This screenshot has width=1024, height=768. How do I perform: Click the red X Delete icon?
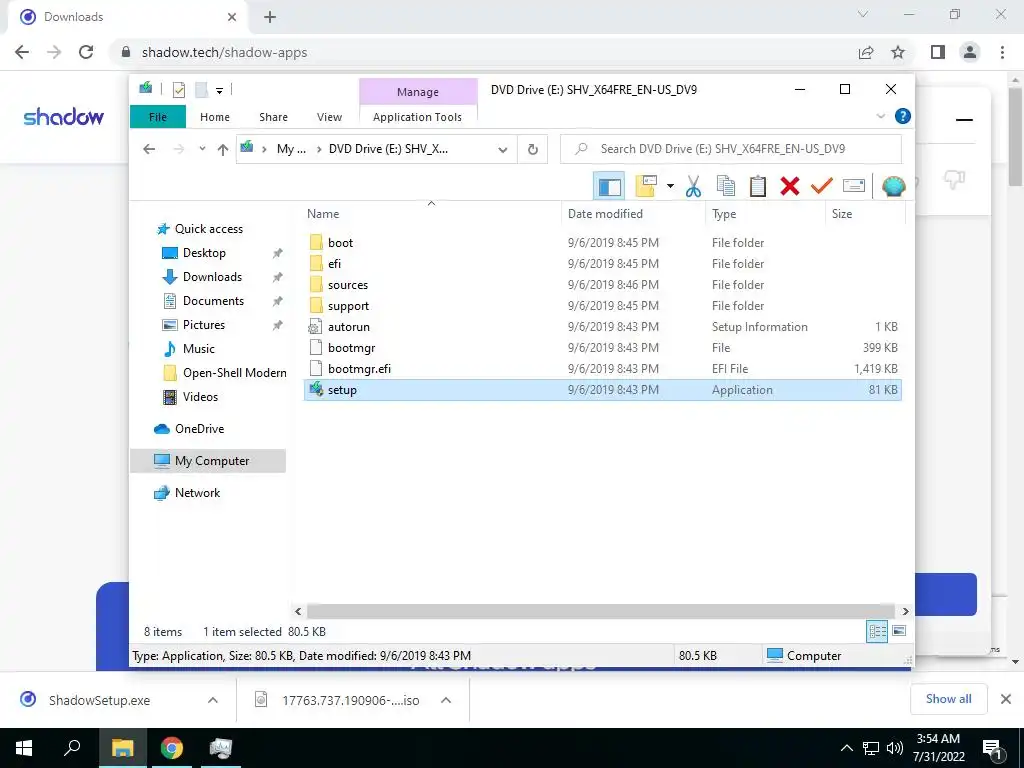[790, 187]
